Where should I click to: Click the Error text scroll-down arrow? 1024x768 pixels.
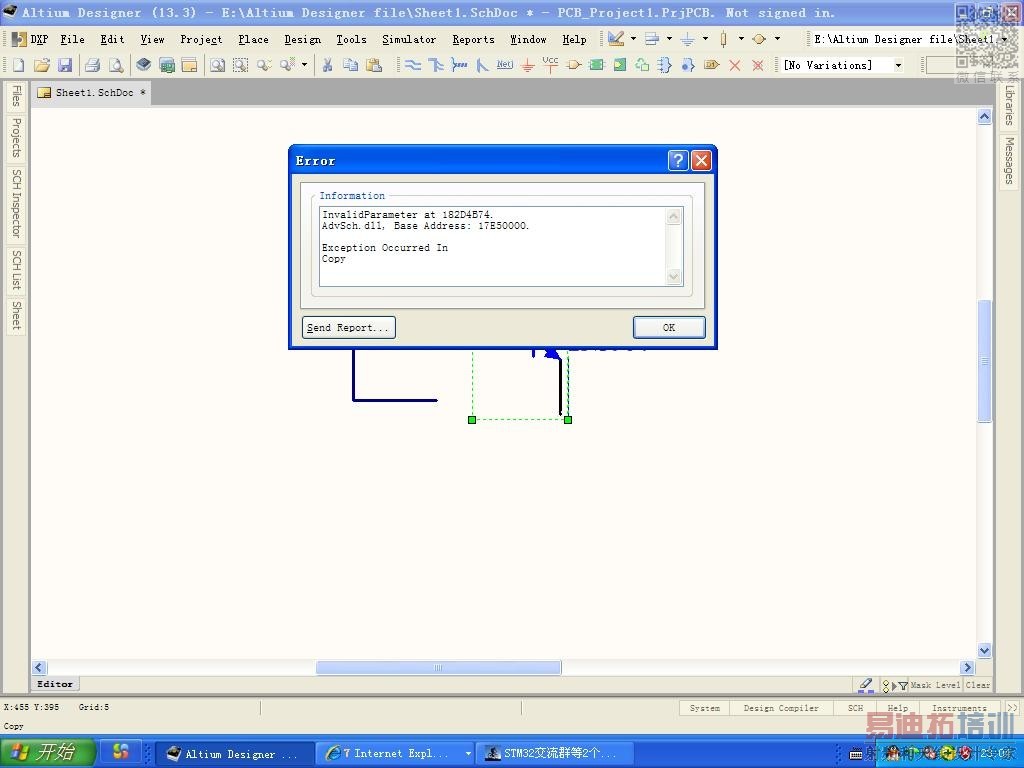point(673,277)
